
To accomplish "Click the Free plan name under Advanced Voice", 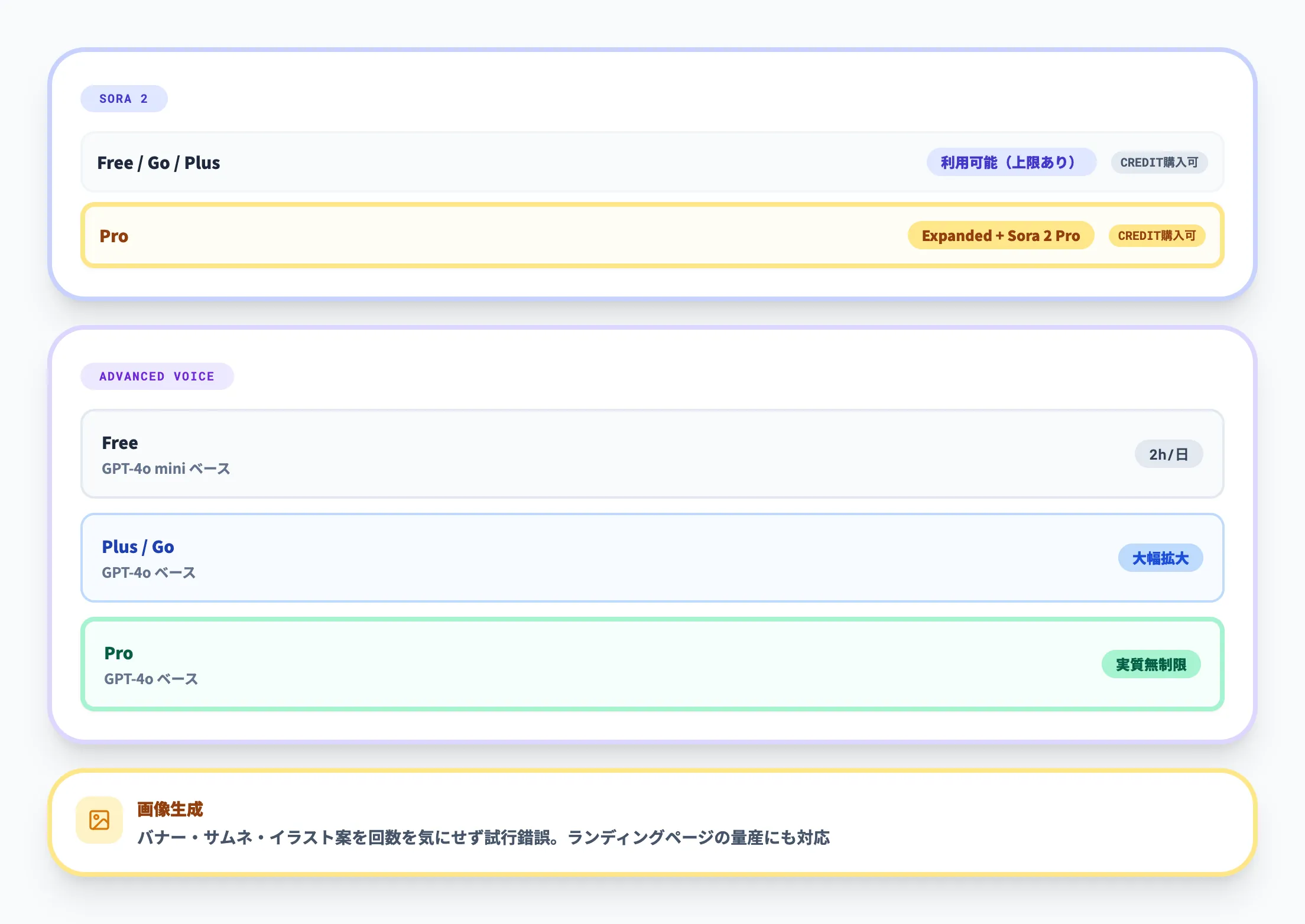I will pyautogui.click(x=120, y=443).
